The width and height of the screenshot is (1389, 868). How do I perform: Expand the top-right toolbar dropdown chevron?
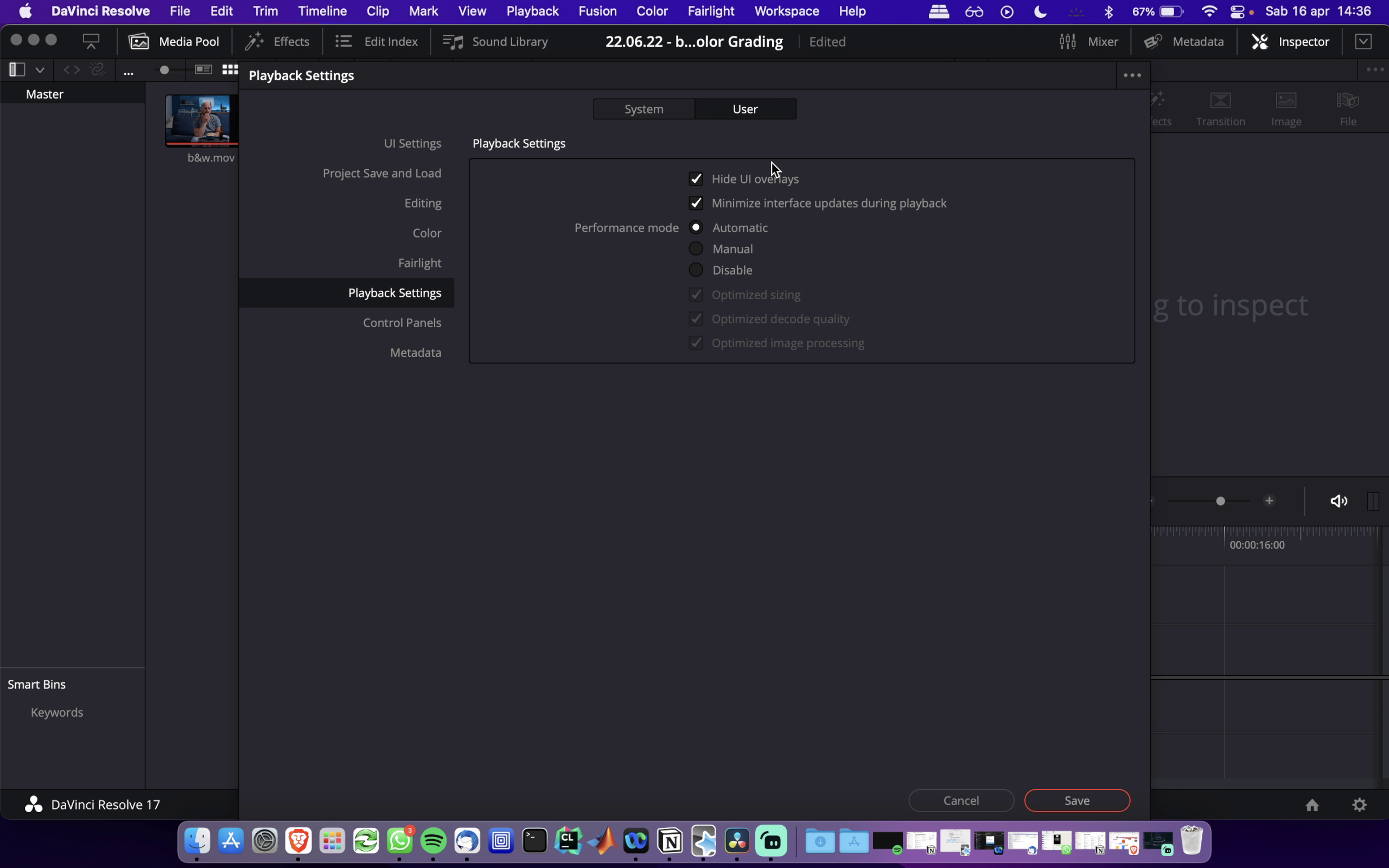(1363, 41)
